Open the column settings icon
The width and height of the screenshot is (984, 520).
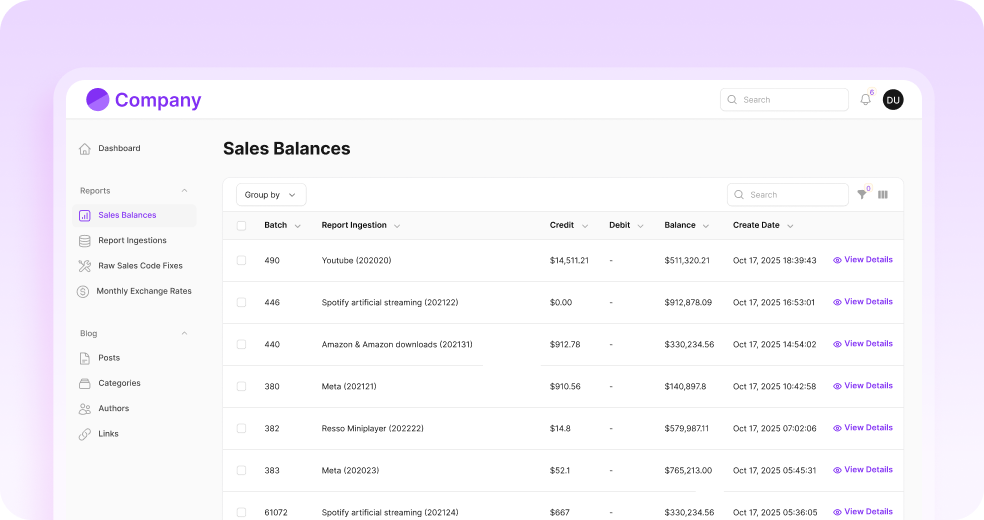tap(883, 194)
